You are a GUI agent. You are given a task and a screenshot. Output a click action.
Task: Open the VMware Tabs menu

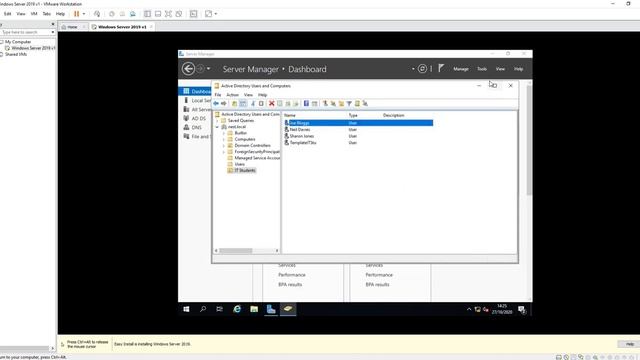[x=47, y=13]
